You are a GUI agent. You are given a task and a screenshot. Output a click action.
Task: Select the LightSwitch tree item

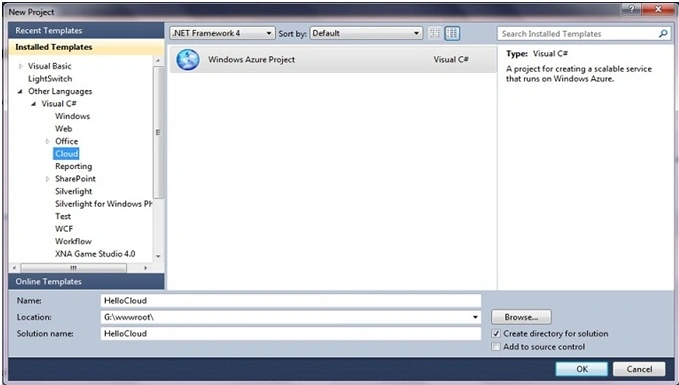point(50,79)
